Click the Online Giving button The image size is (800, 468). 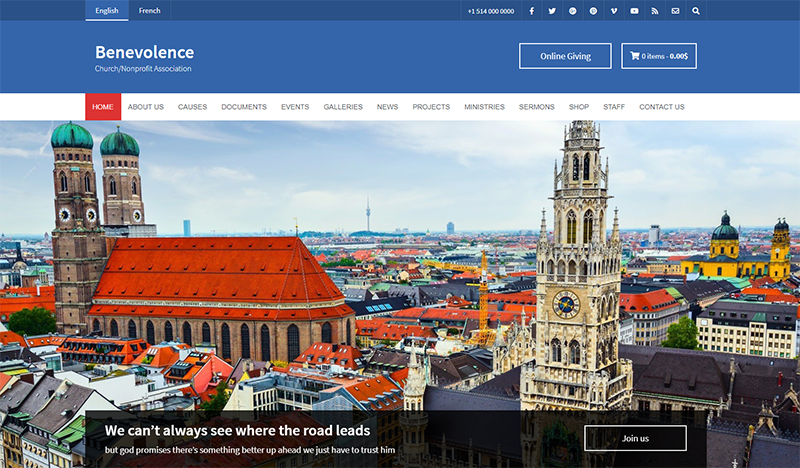[565, 56]
